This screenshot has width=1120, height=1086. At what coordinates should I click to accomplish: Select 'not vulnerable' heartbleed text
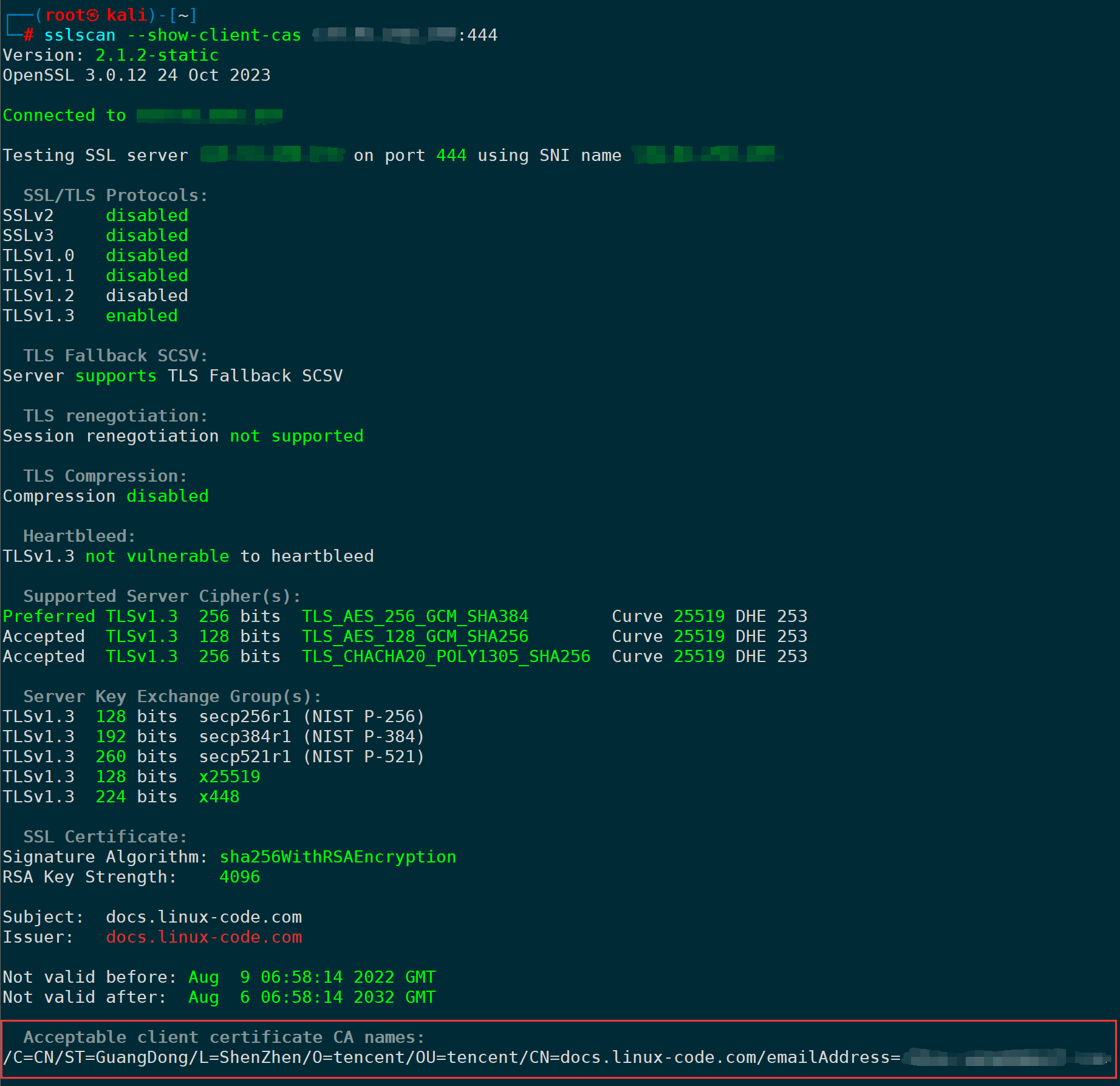pos(157,556)
